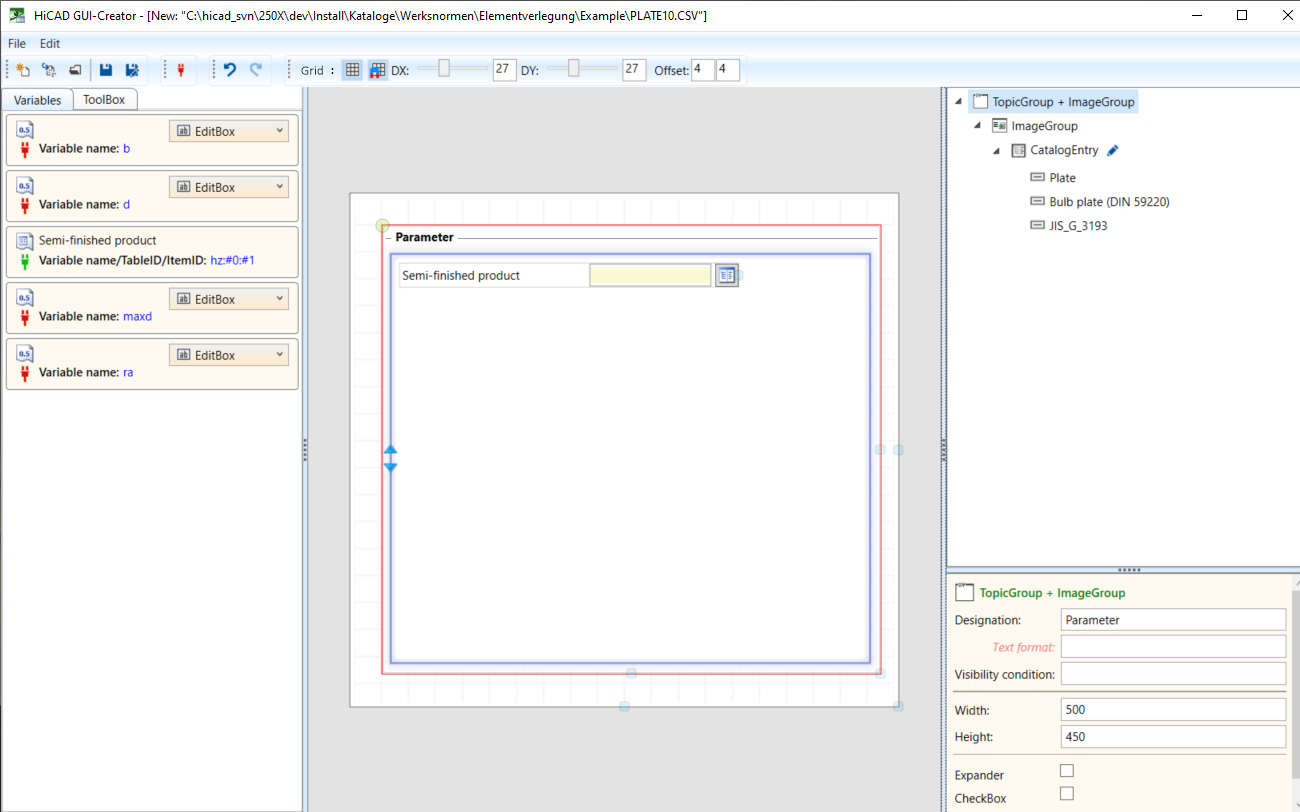Click the Undo arrow in toolbar

click(230, 70)
